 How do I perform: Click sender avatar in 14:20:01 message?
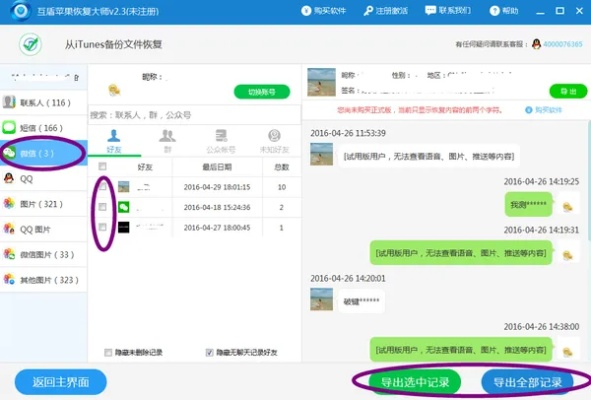[322, 299]
